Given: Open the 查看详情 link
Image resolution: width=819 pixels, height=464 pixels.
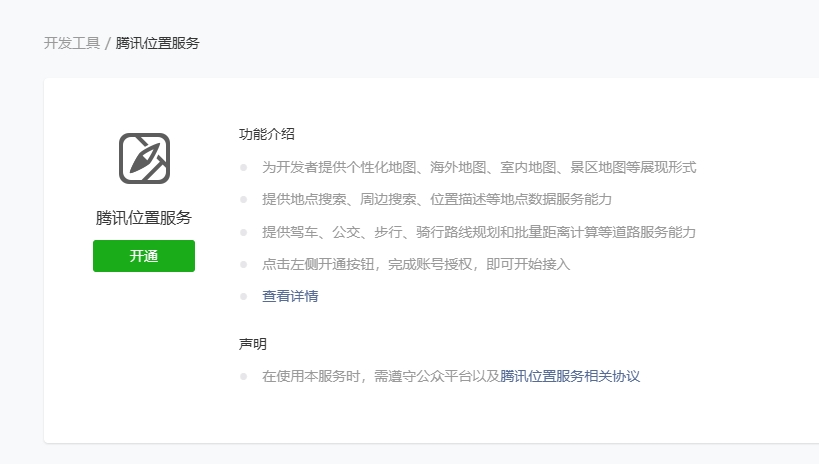Looking at the screenshot, I should pos(290,296).
